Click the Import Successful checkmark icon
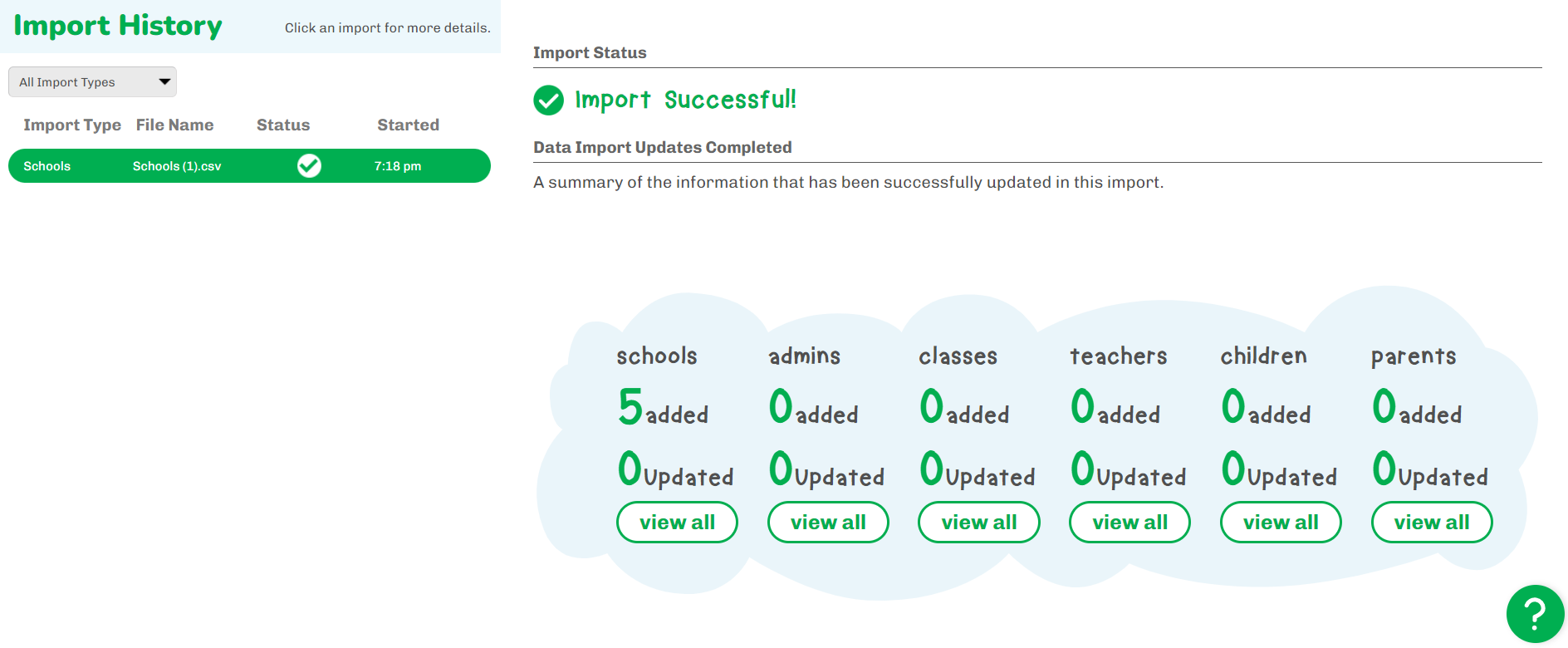Image resolution: width=1568 pixels, height=648 pixels. tap(548, 100)
